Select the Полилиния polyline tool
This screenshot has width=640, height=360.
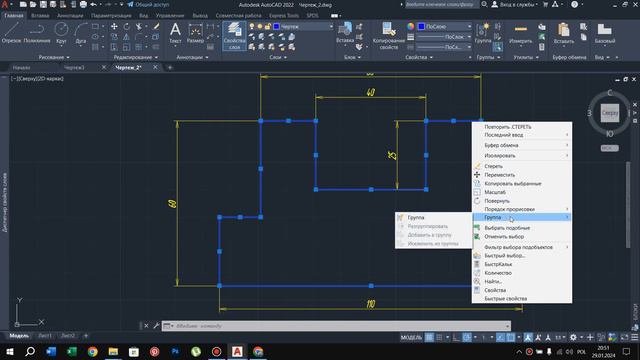pyautogui.click(x=37, y=33)
